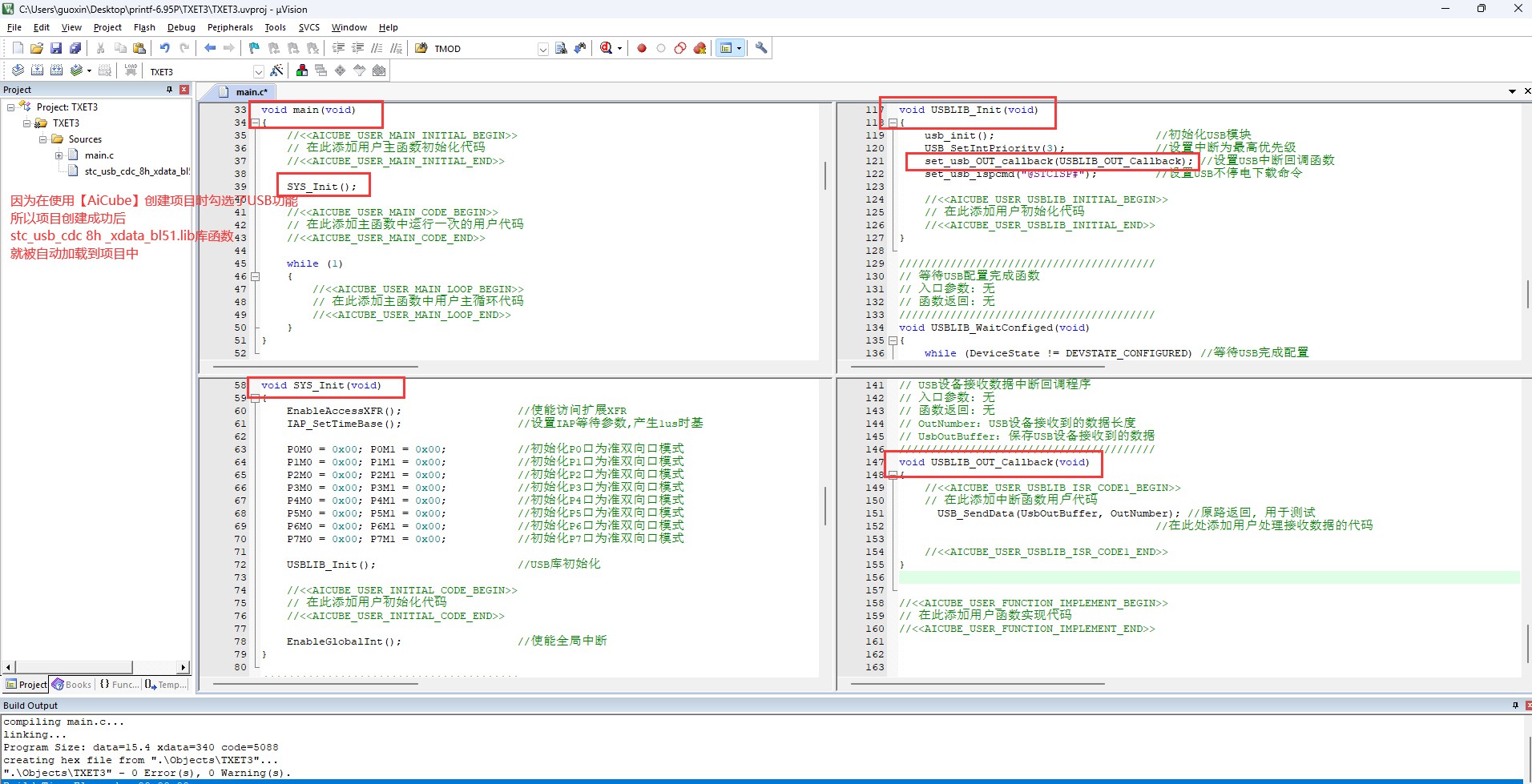This screenshot has height=784, width=1532.
Task: Open the Flash menu
Action: click(144, 27)
